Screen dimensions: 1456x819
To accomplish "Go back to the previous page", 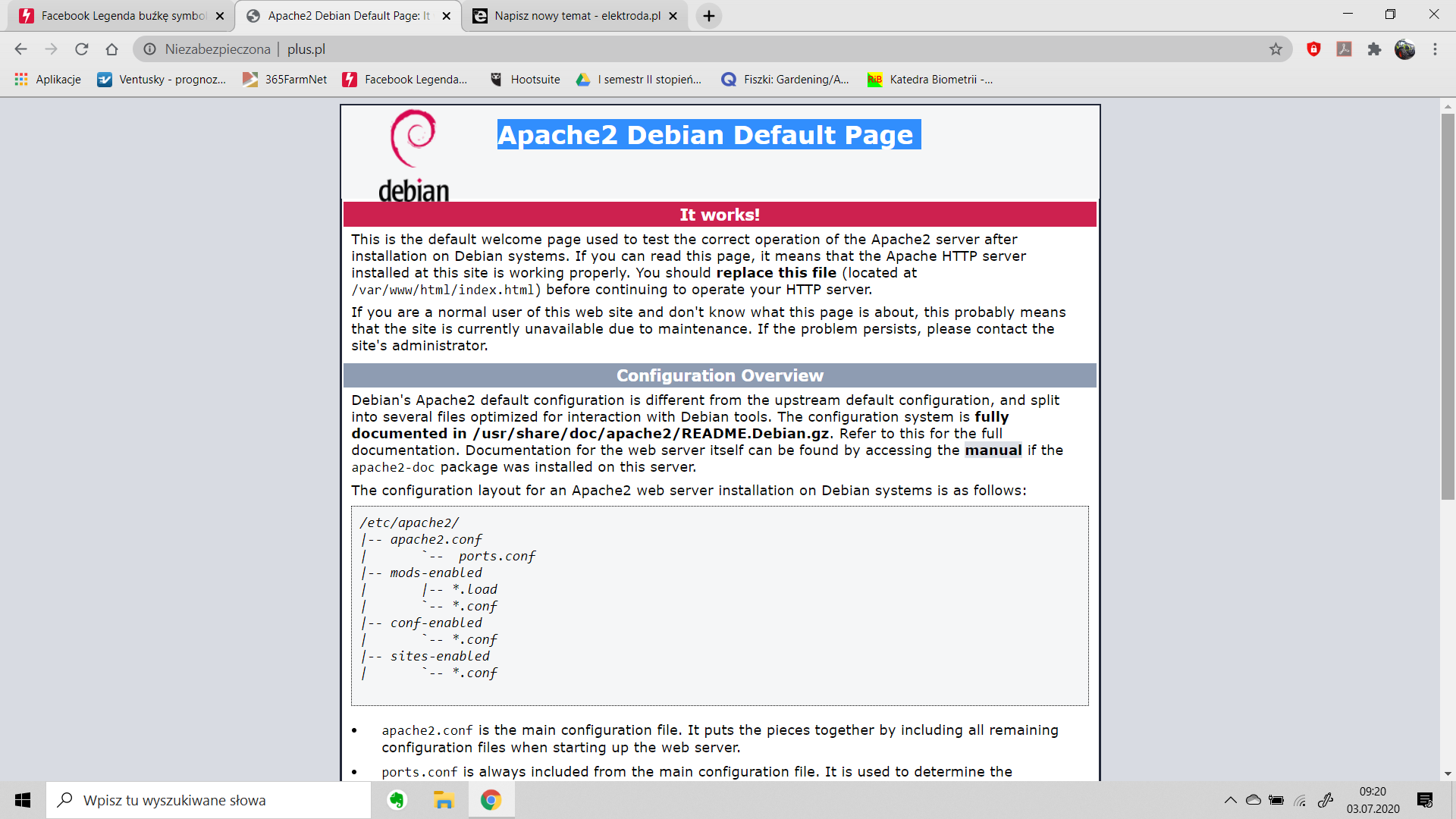I will 20,49.
